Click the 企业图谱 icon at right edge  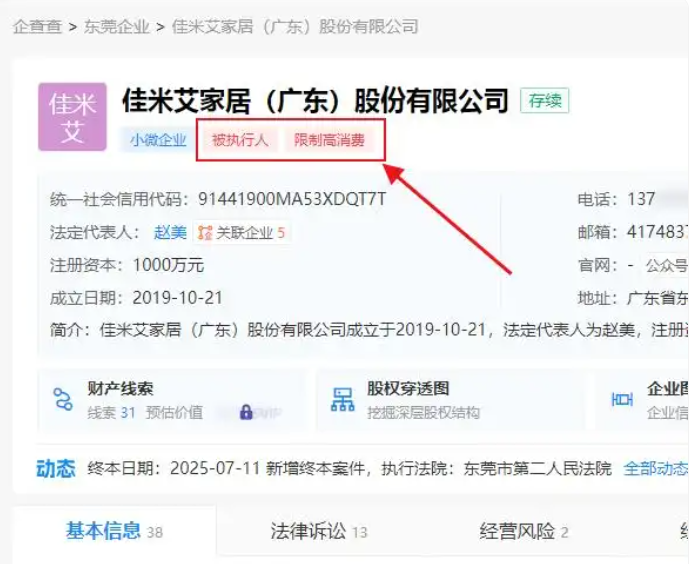point(622,400)
